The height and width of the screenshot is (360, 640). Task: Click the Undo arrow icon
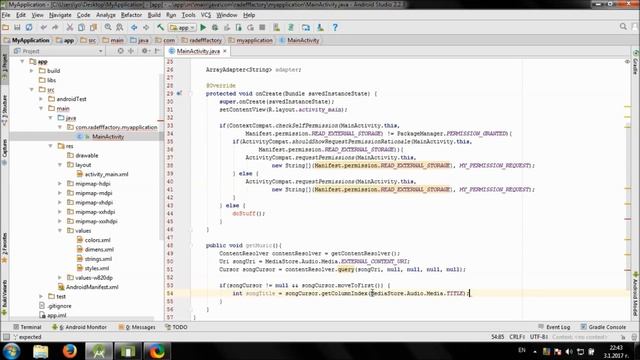(x=43, y=27)
